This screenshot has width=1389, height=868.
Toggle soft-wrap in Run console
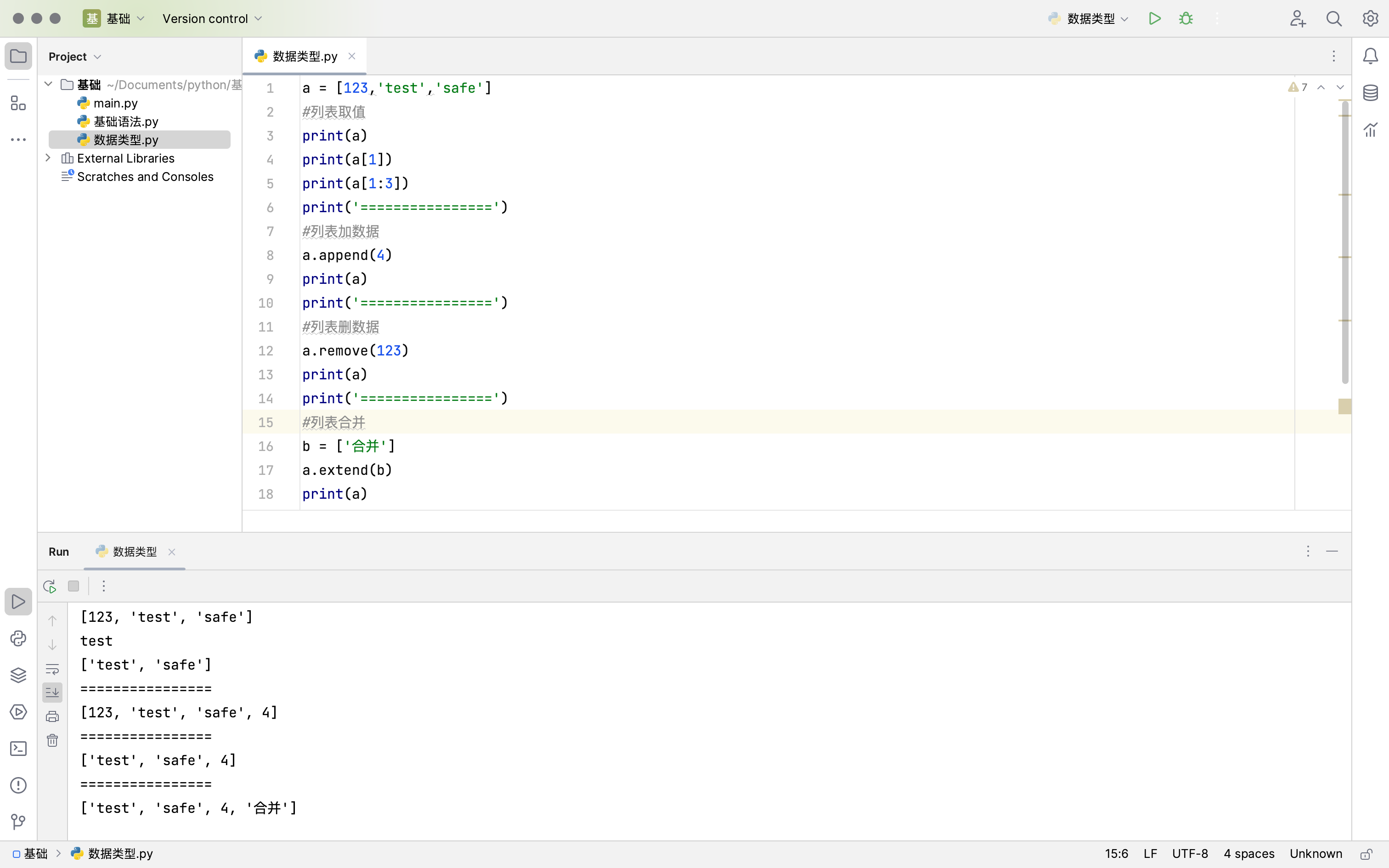point(52,669)
